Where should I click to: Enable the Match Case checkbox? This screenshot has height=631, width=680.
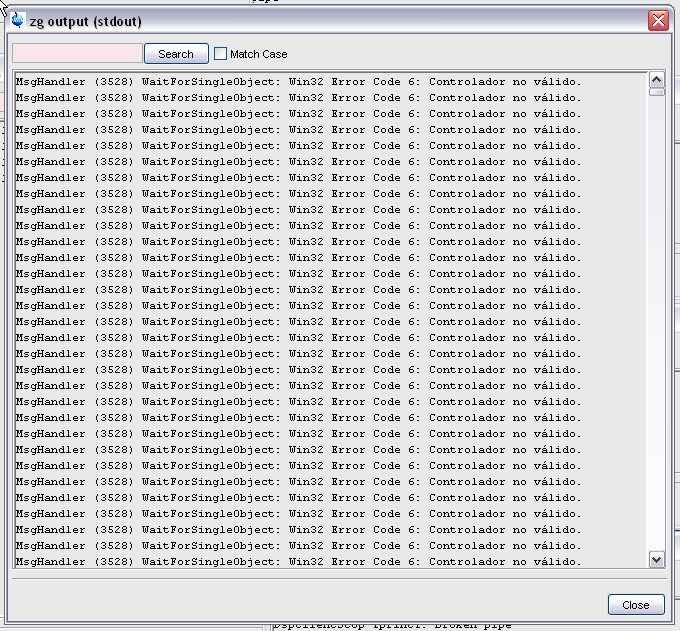click(x=221, y=54)
